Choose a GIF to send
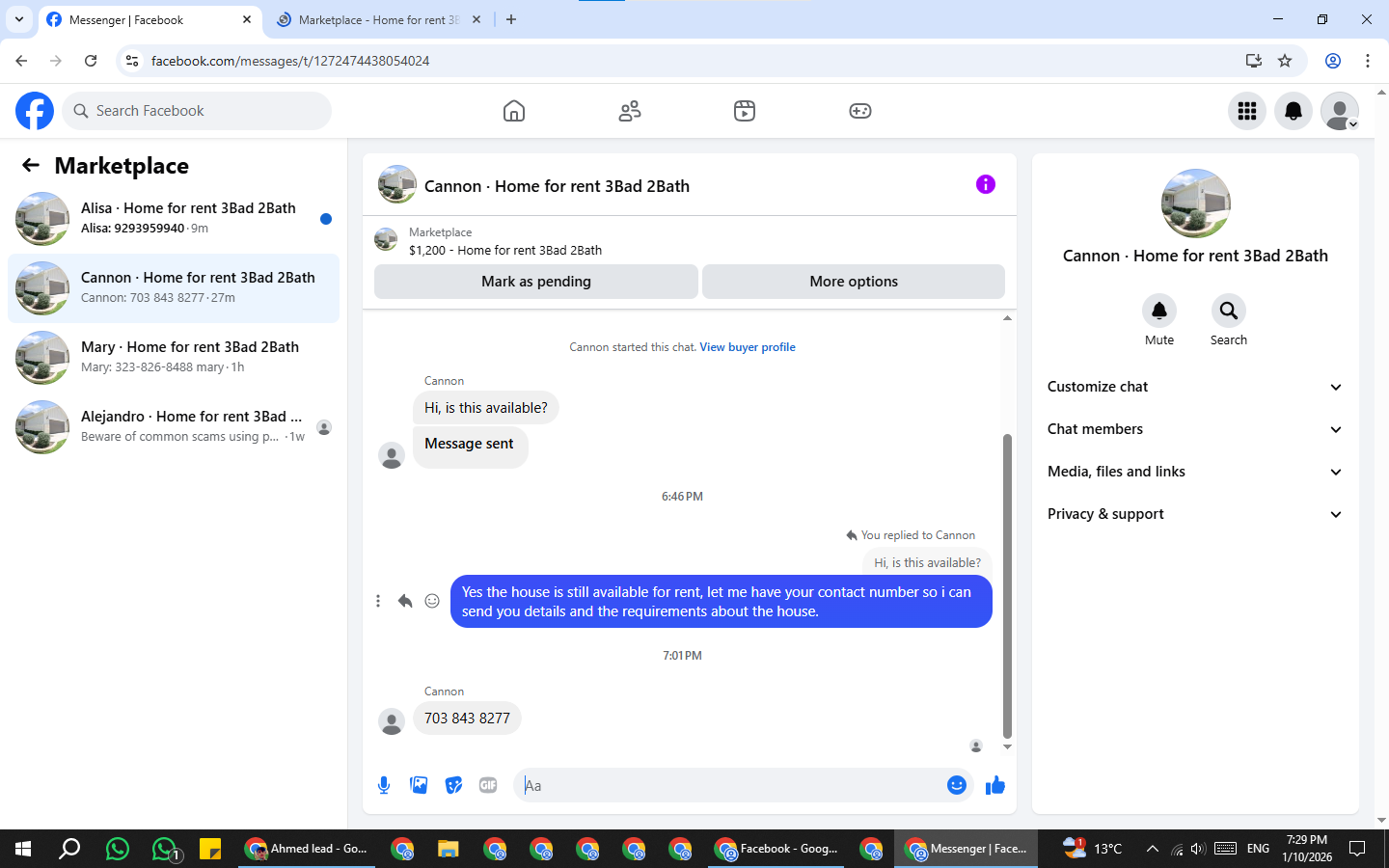1389x868 pixels. pyautogui.click(x=488, y=785)
